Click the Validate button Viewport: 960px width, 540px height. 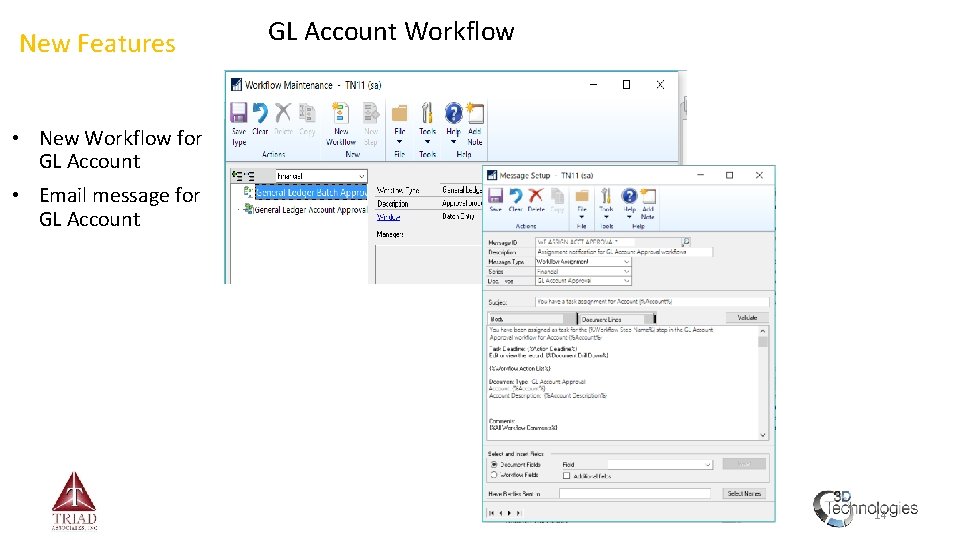point(747,318)
